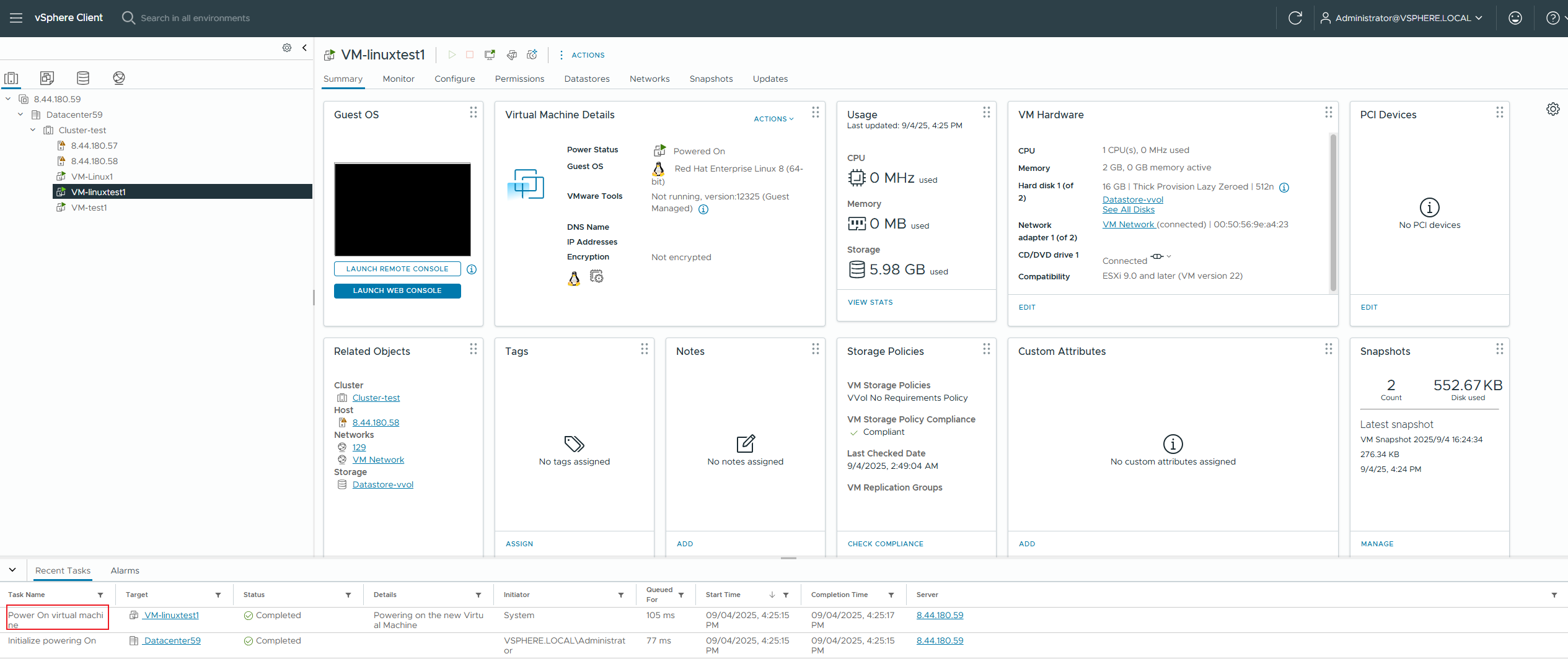Open Guest OS card drag-handle menu
This screenshot has height=659, width=1568.
coord(473,112)
